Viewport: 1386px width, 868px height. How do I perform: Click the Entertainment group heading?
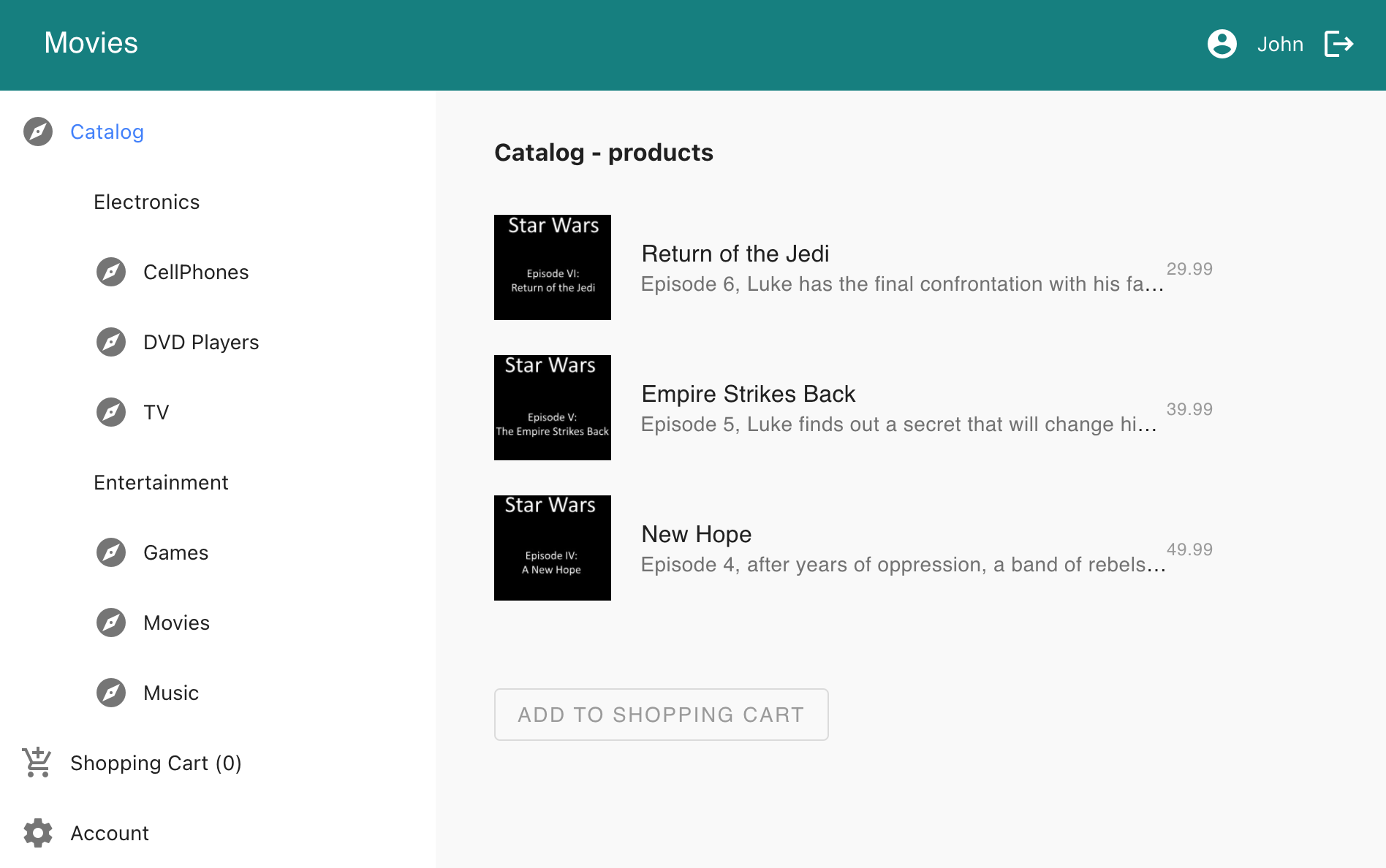[x=161, y=482]
